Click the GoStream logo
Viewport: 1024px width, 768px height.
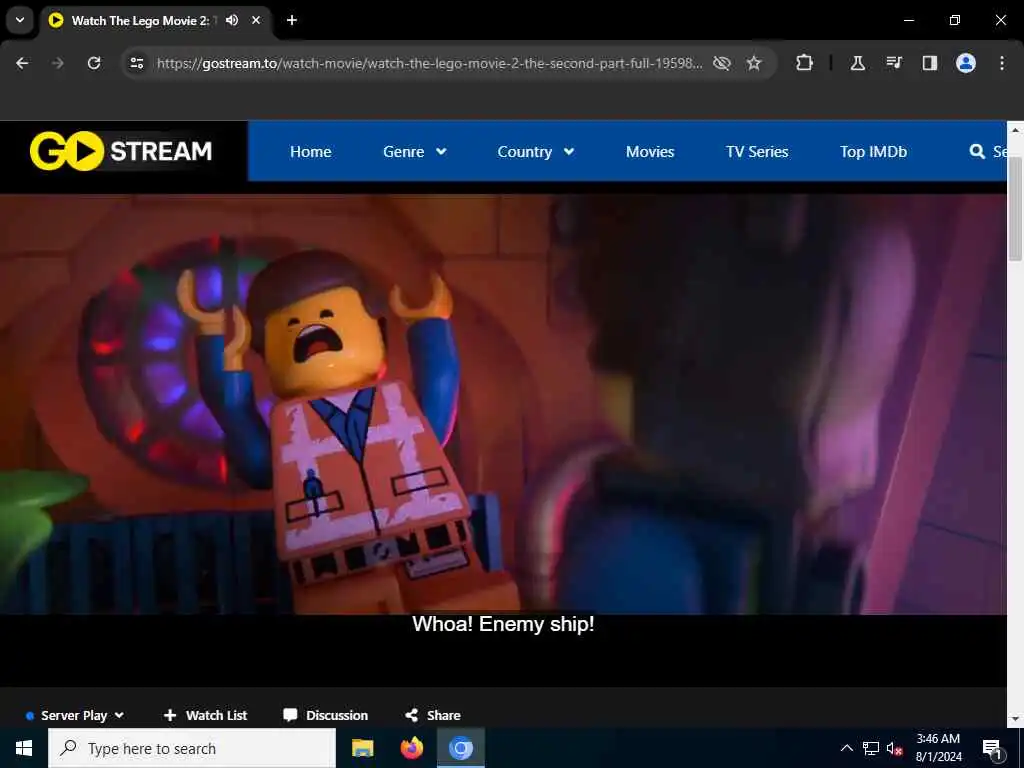point(121,151)
